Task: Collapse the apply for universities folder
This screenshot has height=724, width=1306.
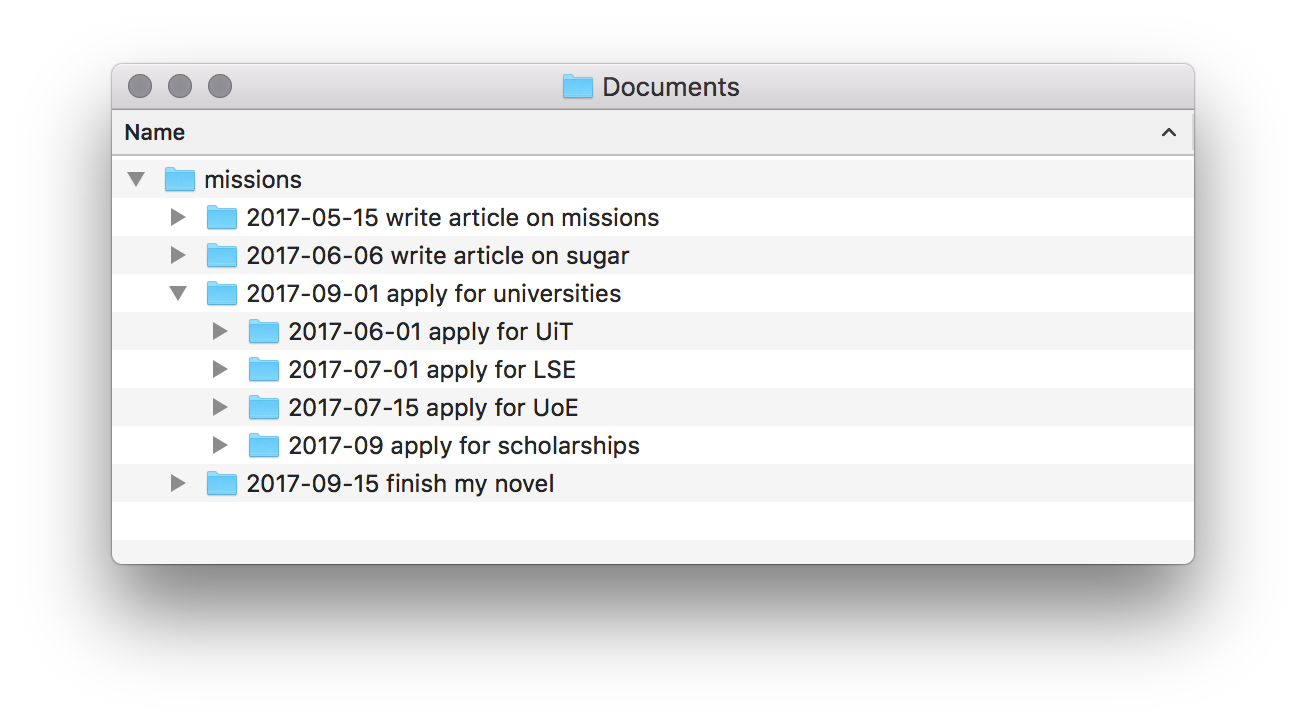Action: pos(179,294)
